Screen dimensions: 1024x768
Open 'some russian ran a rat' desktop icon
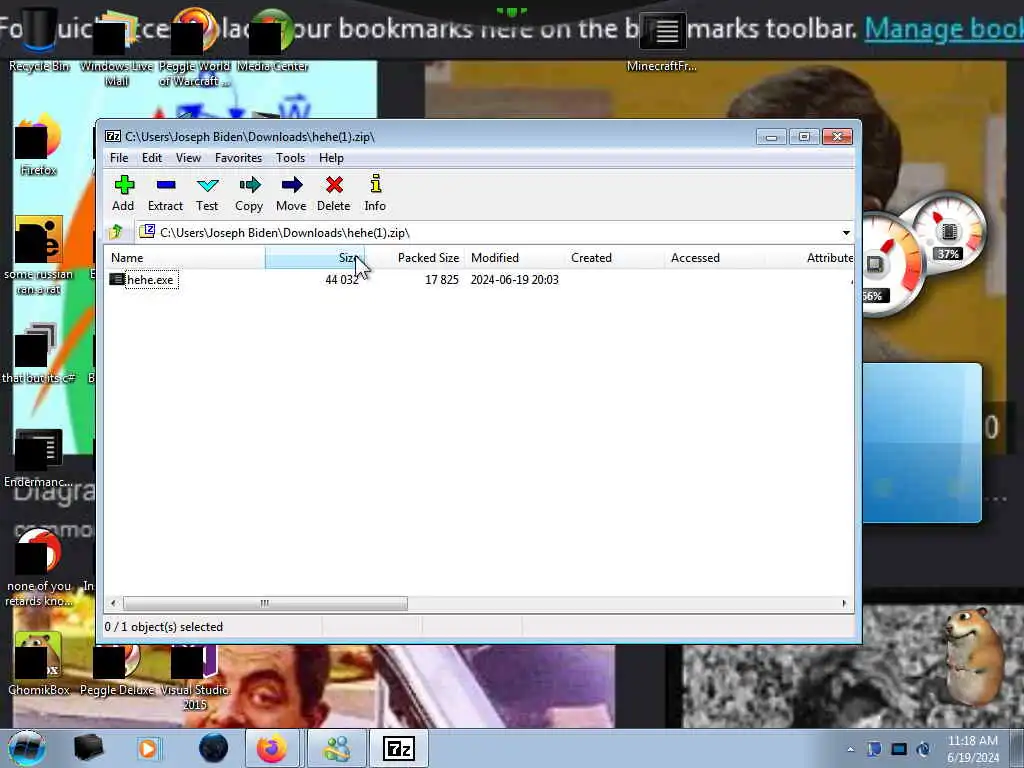coord(39,255)
